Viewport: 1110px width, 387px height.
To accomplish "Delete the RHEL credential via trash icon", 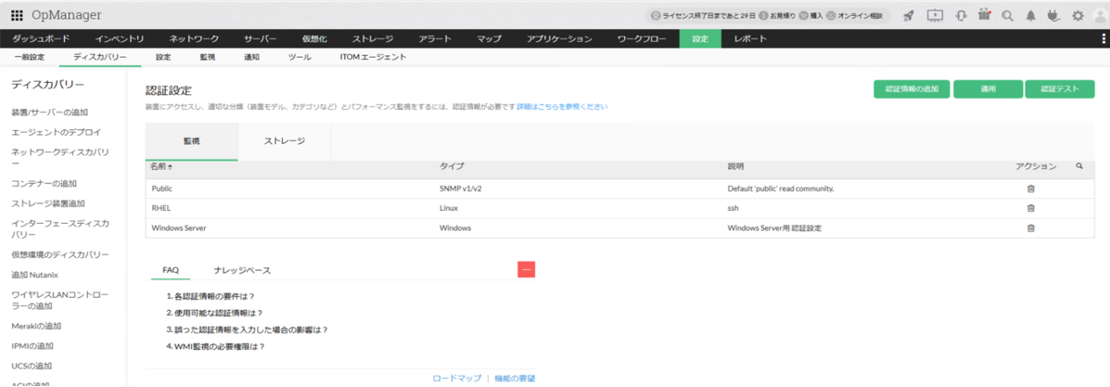I will point(1031,208).
